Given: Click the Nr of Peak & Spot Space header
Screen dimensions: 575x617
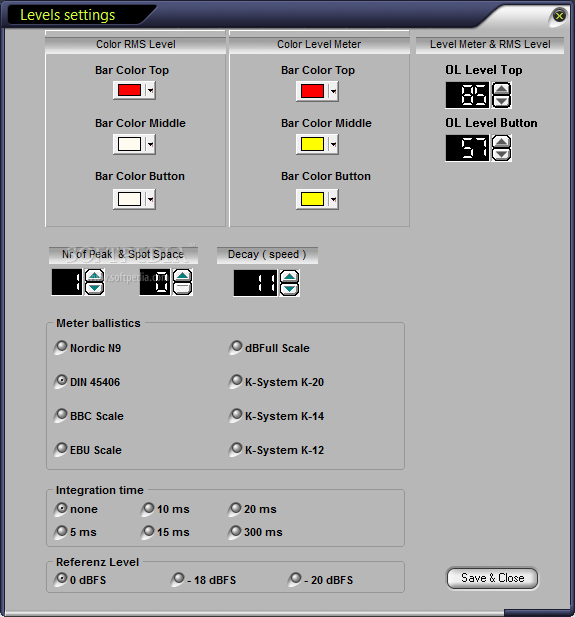Looking at the screenshot, I should 123,255.
